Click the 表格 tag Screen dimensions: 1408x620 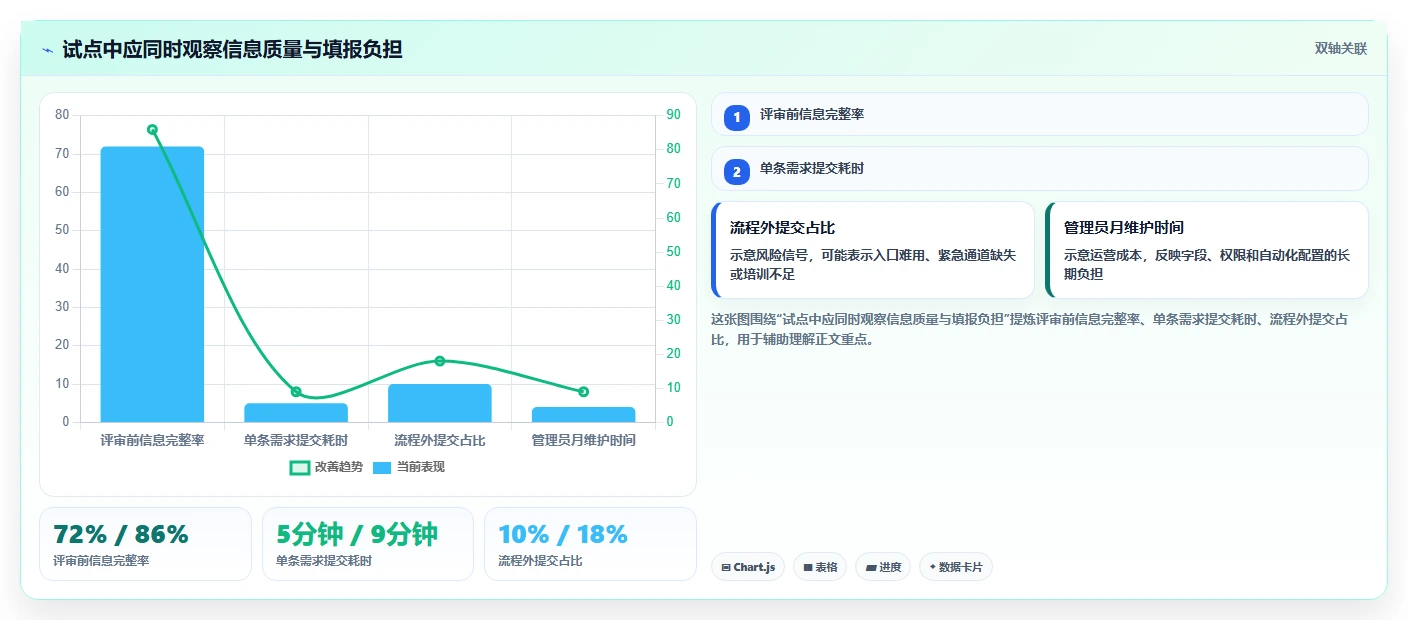pos(820,567)
